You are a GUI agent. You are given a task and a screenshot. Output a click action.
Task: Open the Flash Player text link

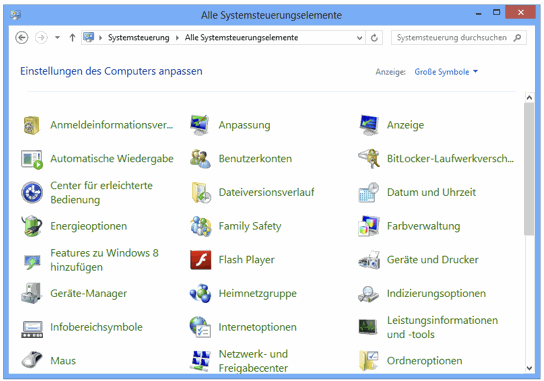[x=246, y=260]
